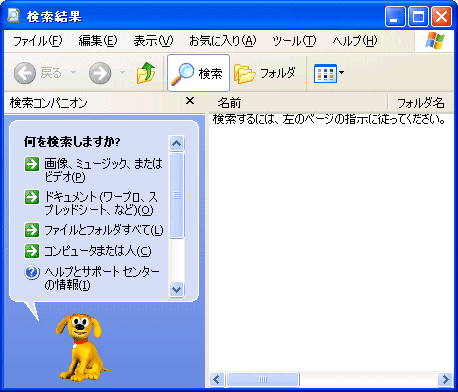The height and width of the screenshot is (392, 458).
Task: Search for 画像、ミュージック、またはビデオ
Action: click(x=103, y=170)
